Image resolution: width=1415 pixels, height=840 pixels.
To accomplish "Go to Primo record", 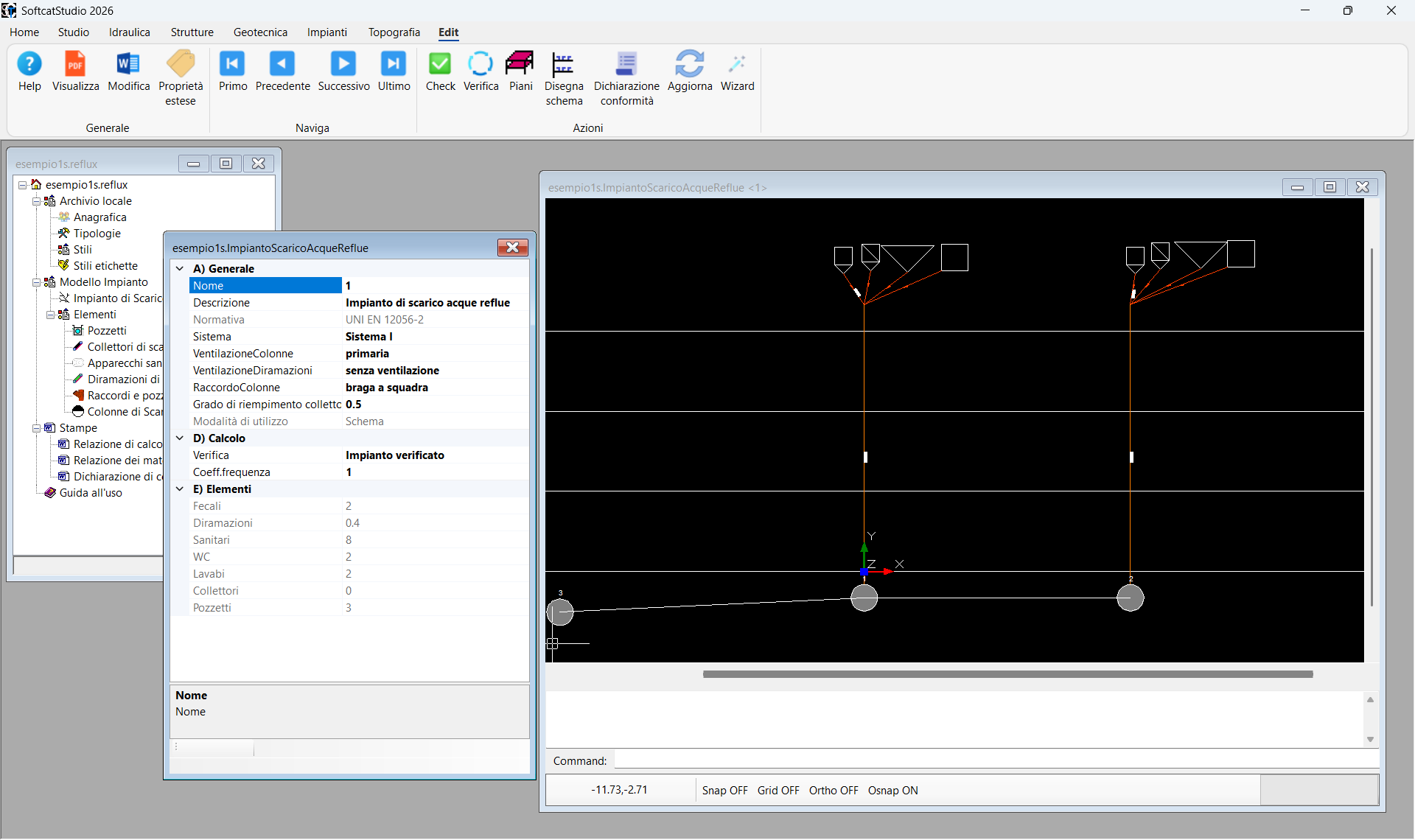I will click(x=233, y=71).
